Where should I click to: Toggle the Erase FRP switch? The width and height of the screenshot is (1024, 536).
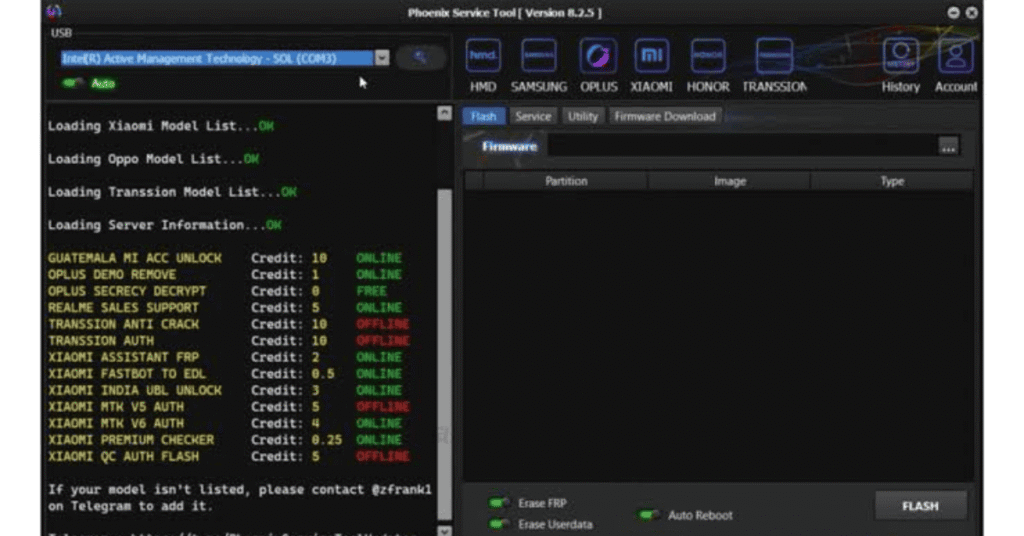[499, 503]
